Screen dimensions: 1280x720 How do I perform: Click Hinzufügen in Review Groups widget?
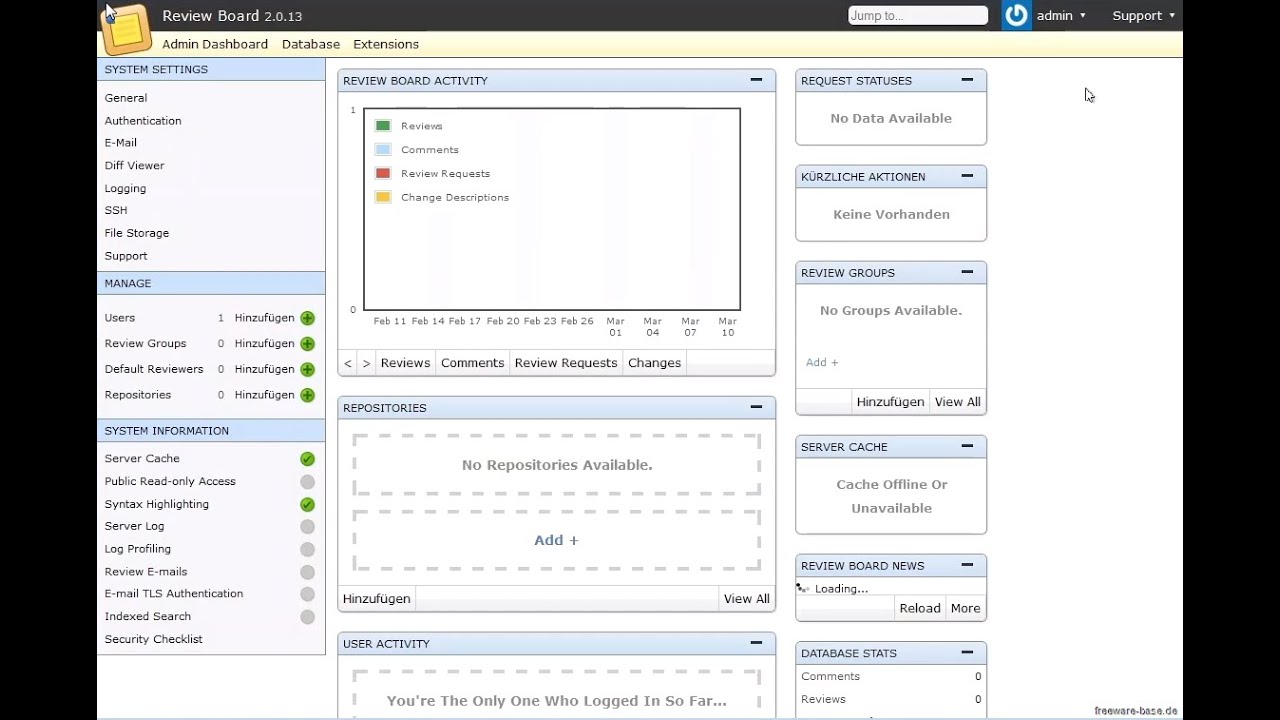[890, 402]
